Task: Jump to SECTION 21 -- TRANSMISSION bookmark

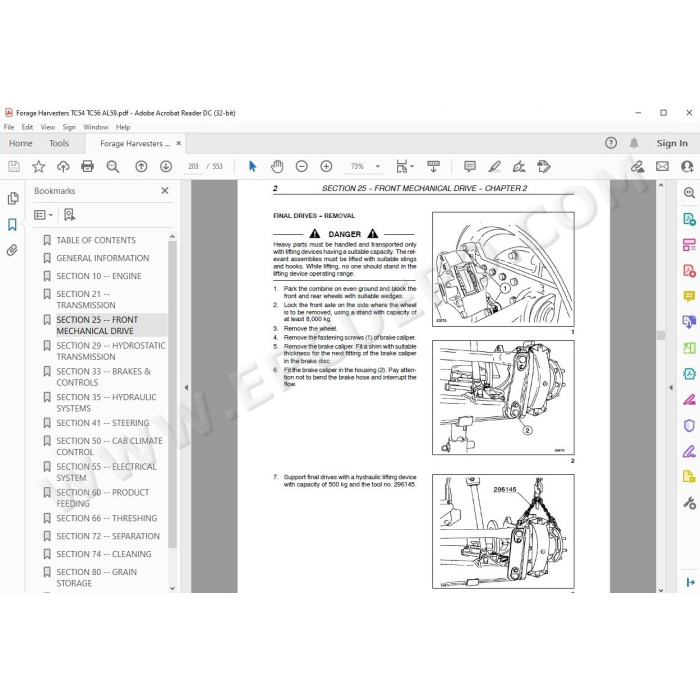Action: tap(86, 300)
